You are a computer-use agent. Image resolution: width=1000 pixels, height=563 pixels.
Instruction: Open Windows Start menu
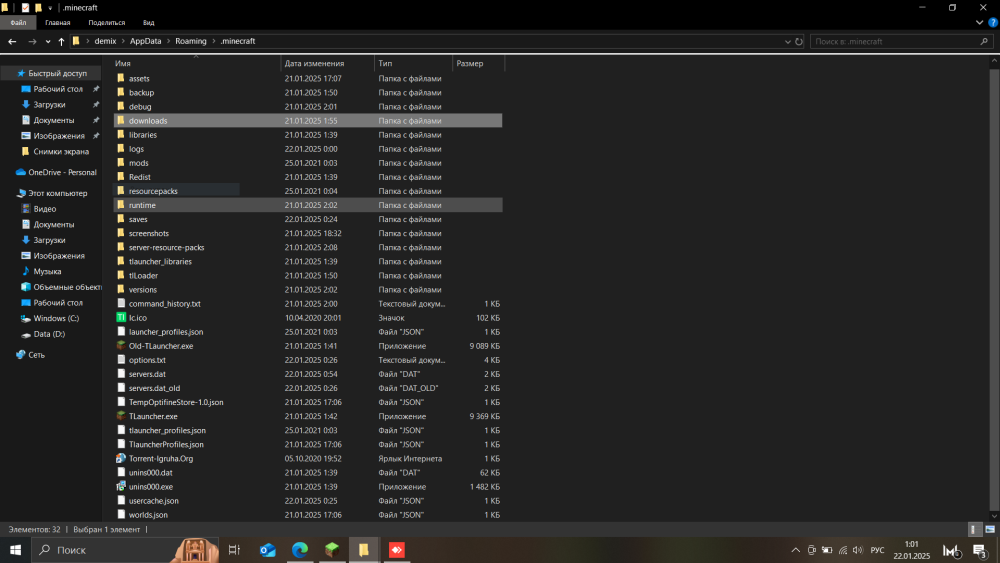pyautogui.click(x=15, y=550)
